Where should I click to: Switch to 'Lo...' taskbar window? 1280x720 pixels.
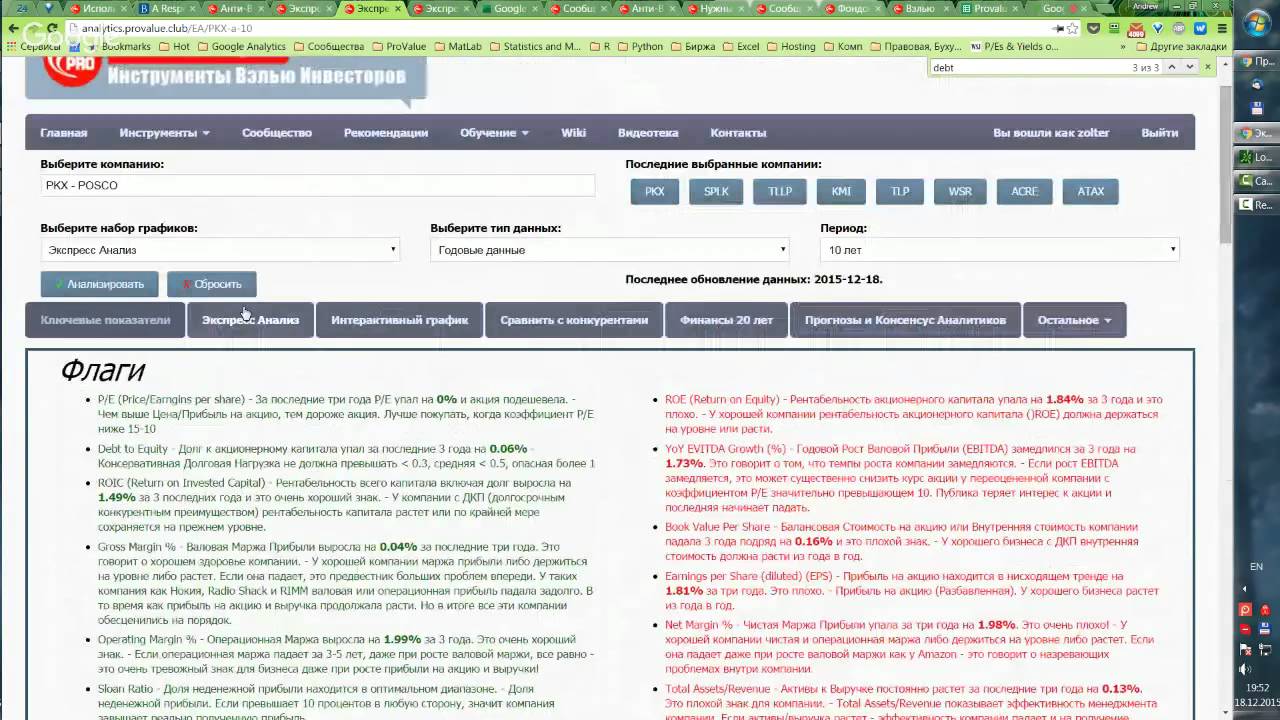point(1256,157)
